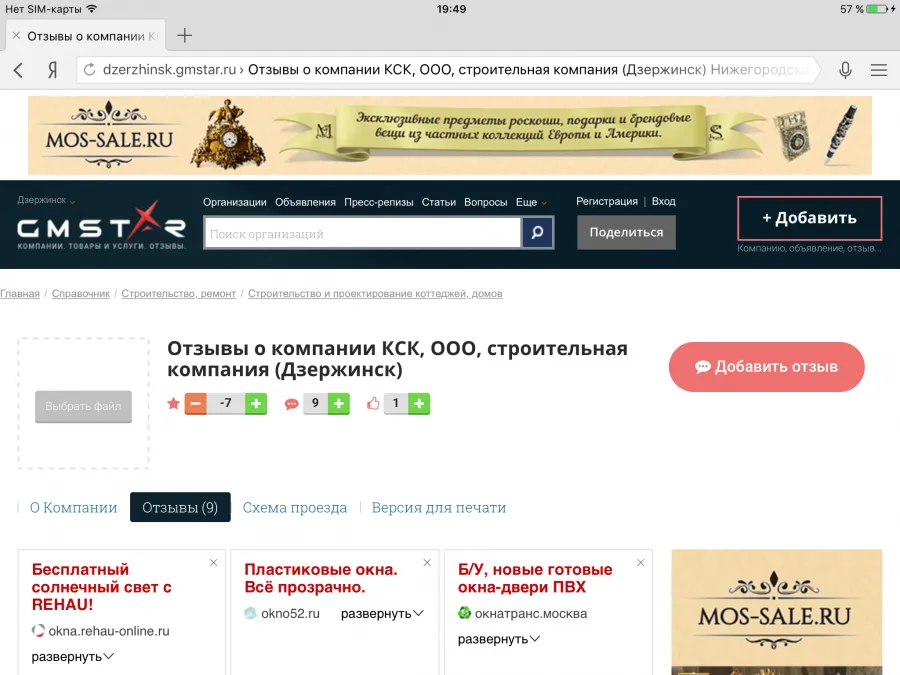Click the thumbs-up icon
Screen dimensions: 900x675
coord(373,404)
